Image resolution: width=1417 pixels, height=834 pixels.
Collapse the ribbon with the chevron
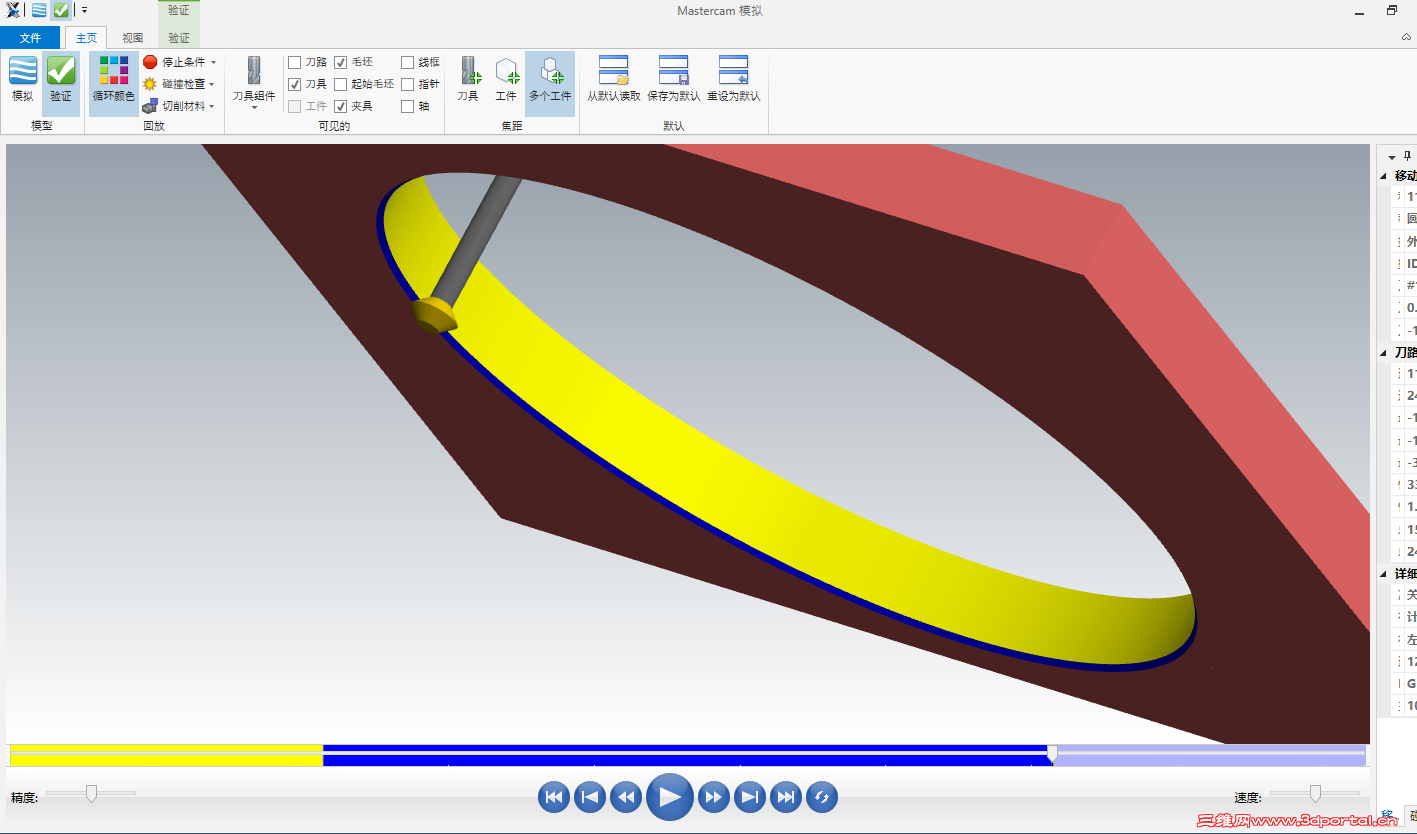1406,37
